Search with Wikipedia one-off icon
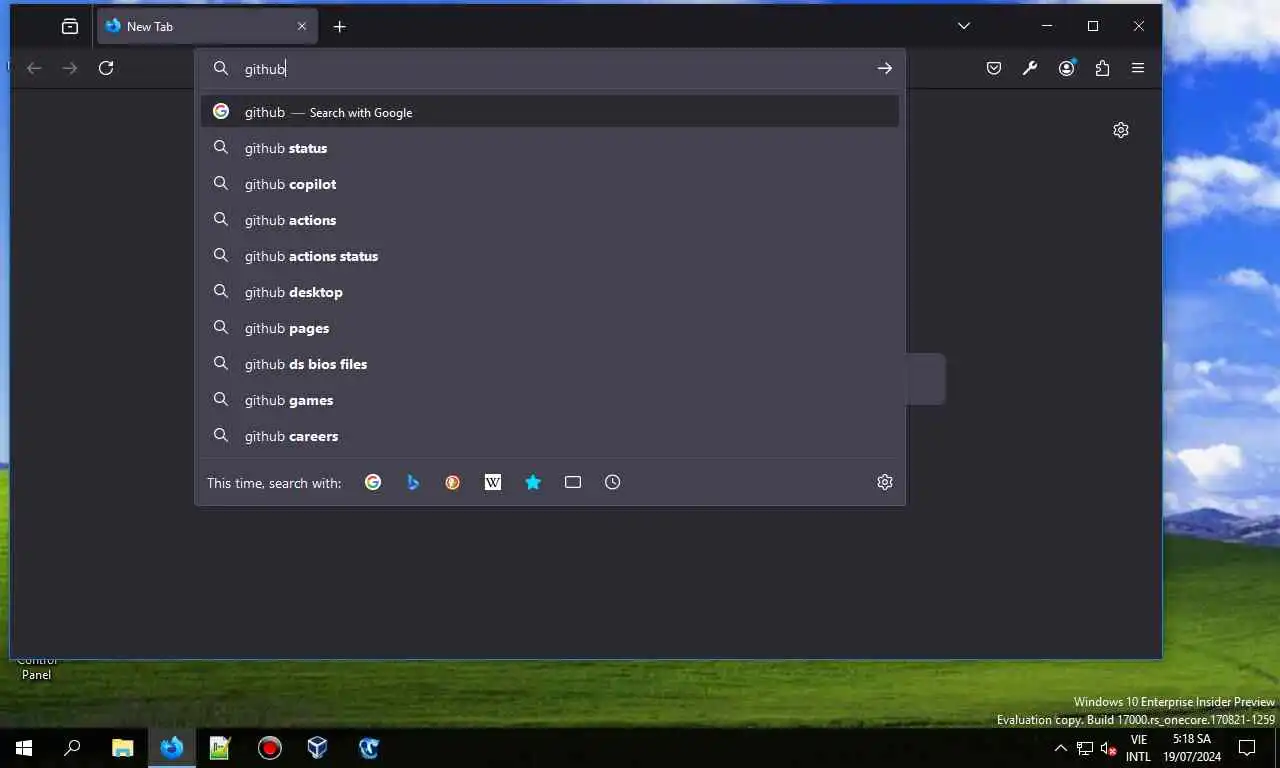1280x768 pixels. 493,482
